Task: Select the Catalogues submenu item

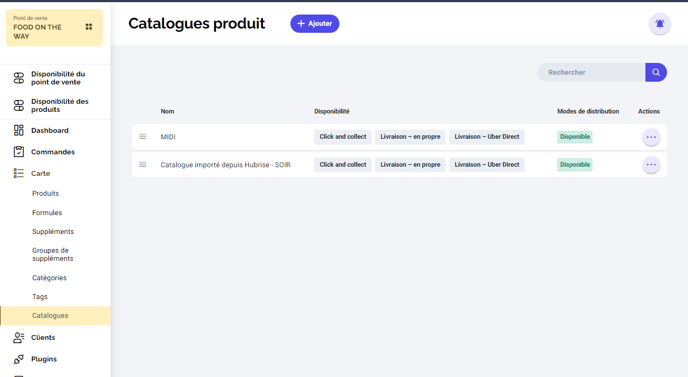Action: 55,316
